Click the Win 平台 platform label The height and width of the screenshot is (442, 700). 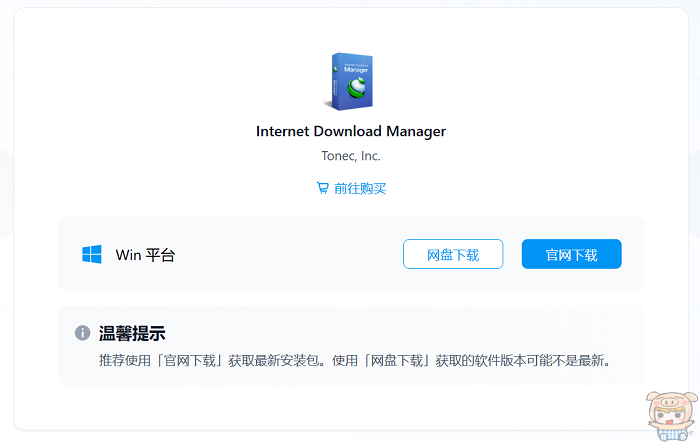[145, 255]
